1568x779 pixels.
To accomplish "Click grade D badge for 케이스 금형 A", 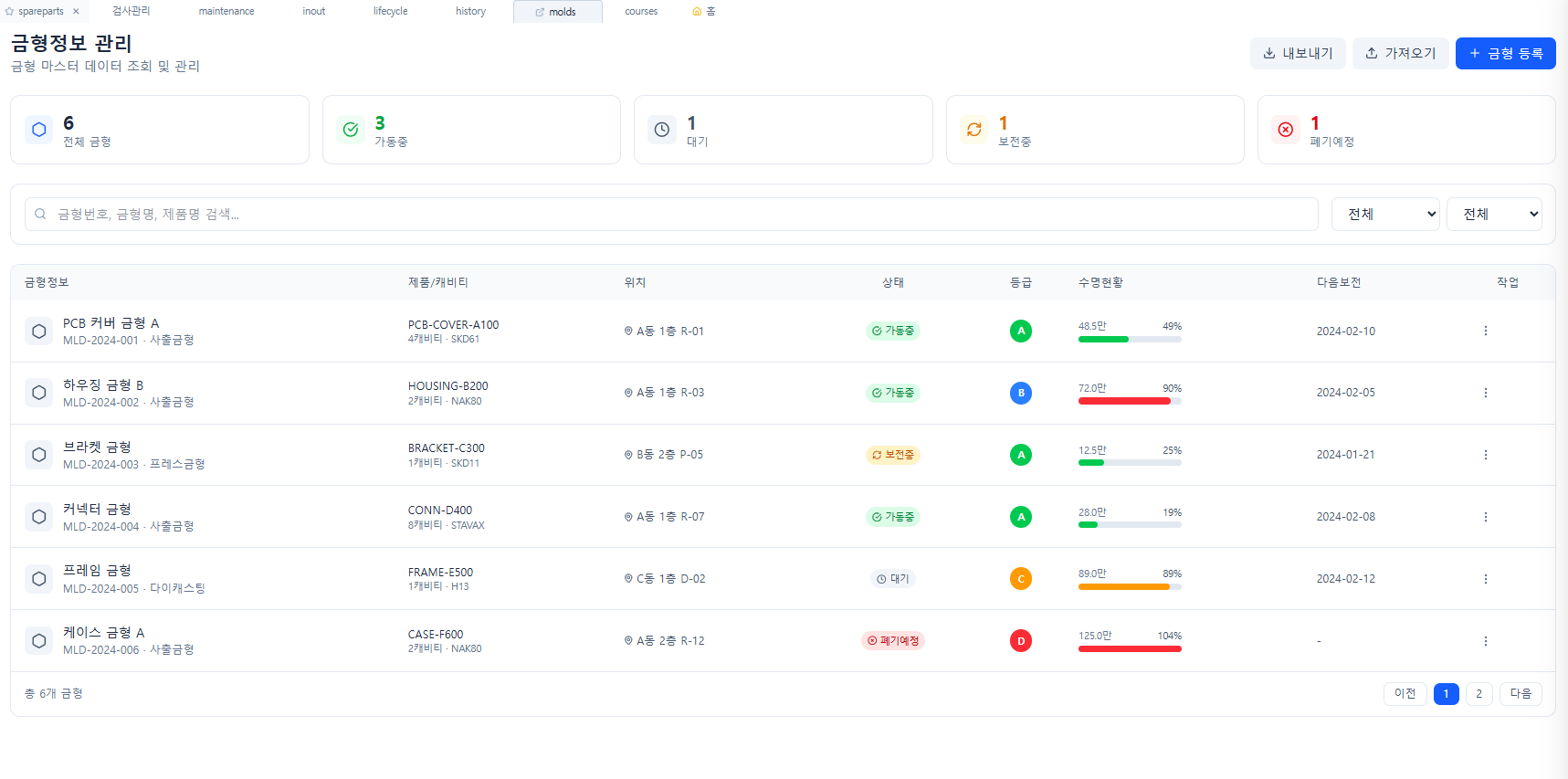I will 1021,641.
